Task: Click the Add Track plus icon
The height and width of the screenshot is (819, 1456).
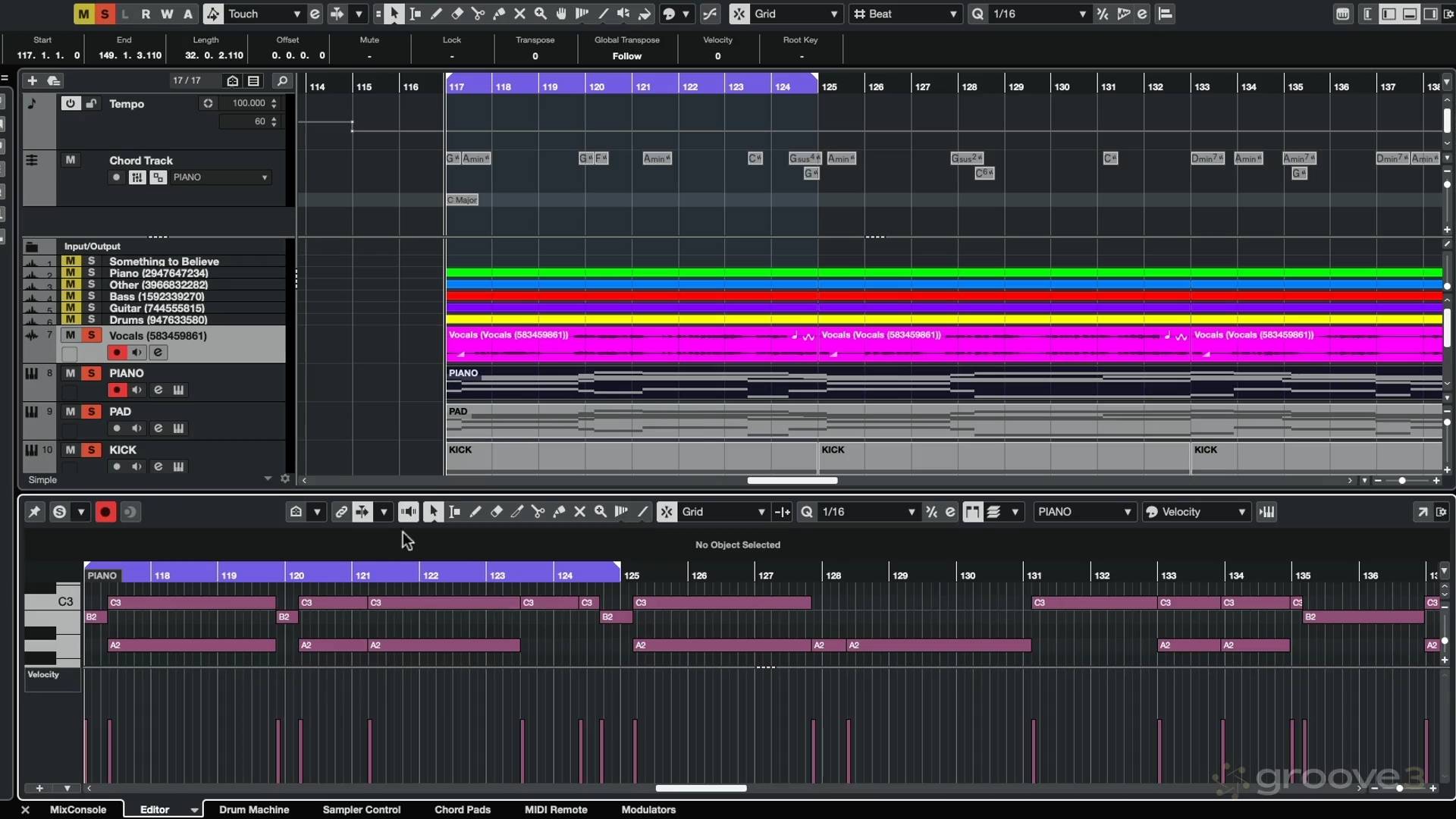Action: [32, 80]
